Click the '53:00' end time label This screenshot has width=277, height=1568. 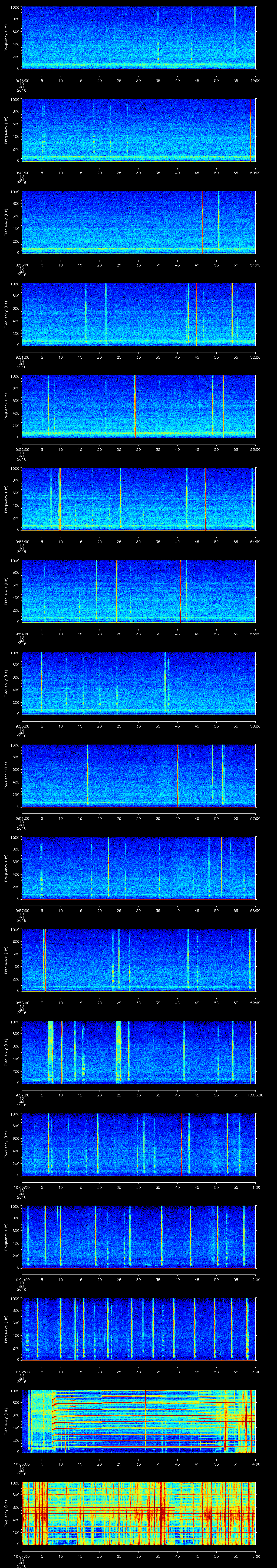[256, 449]
